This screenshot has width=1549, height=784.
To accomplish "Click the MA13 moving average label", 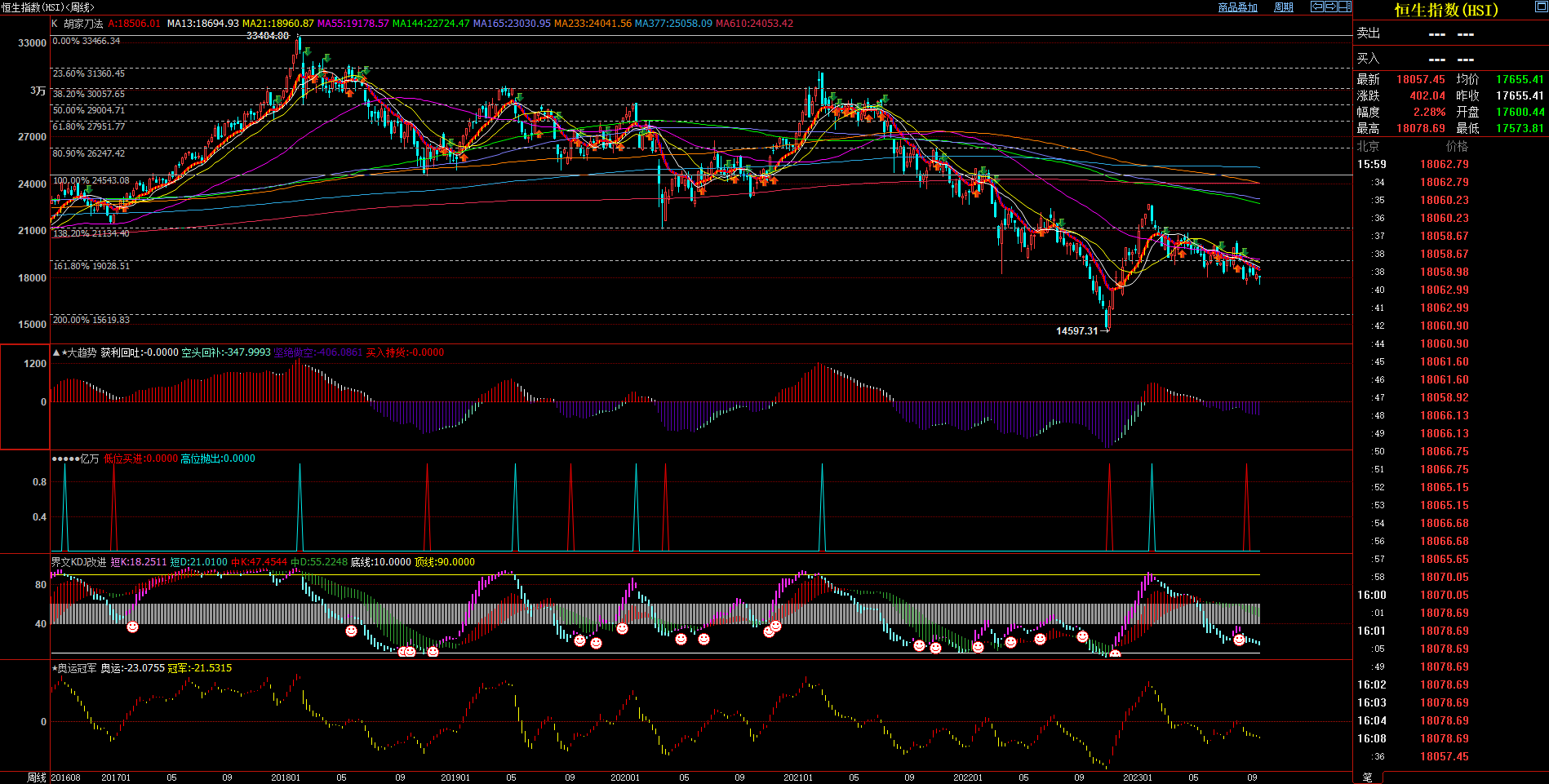I will 202,24.
